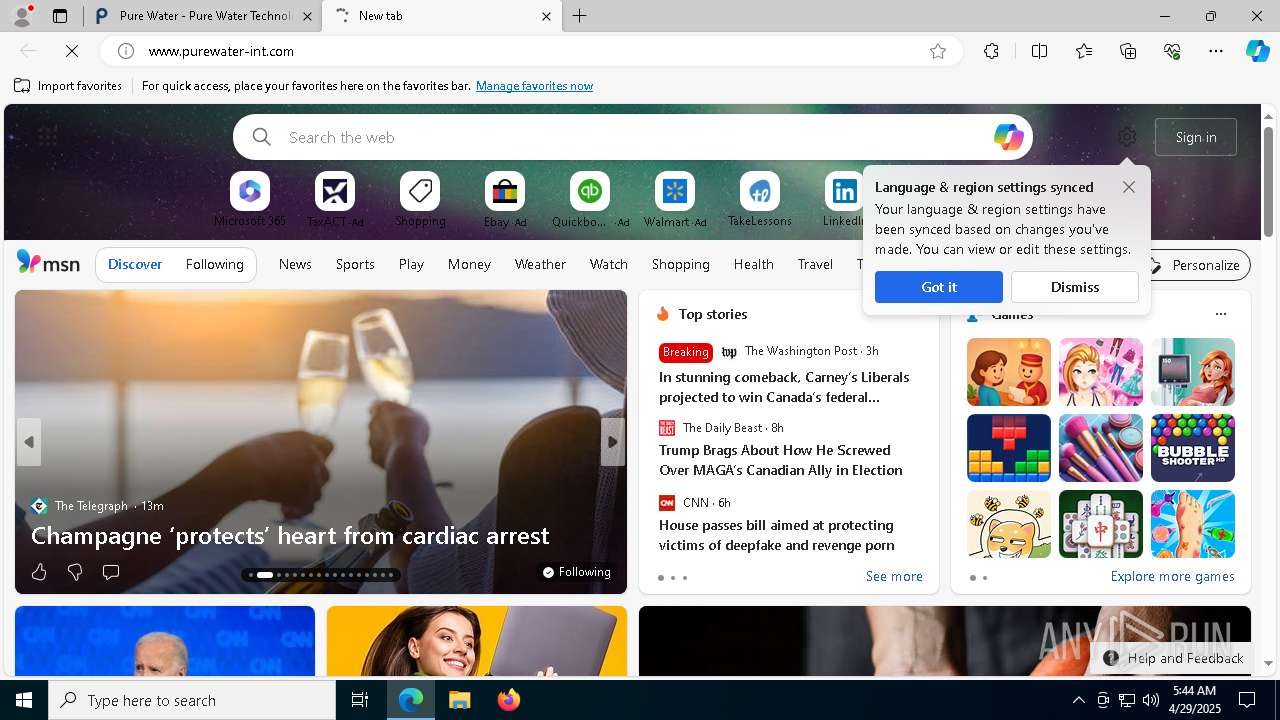The height and width of the screenshot is (720, 1280).
Task: Open the Mahjong game thumbnail
Action: 1101,524
